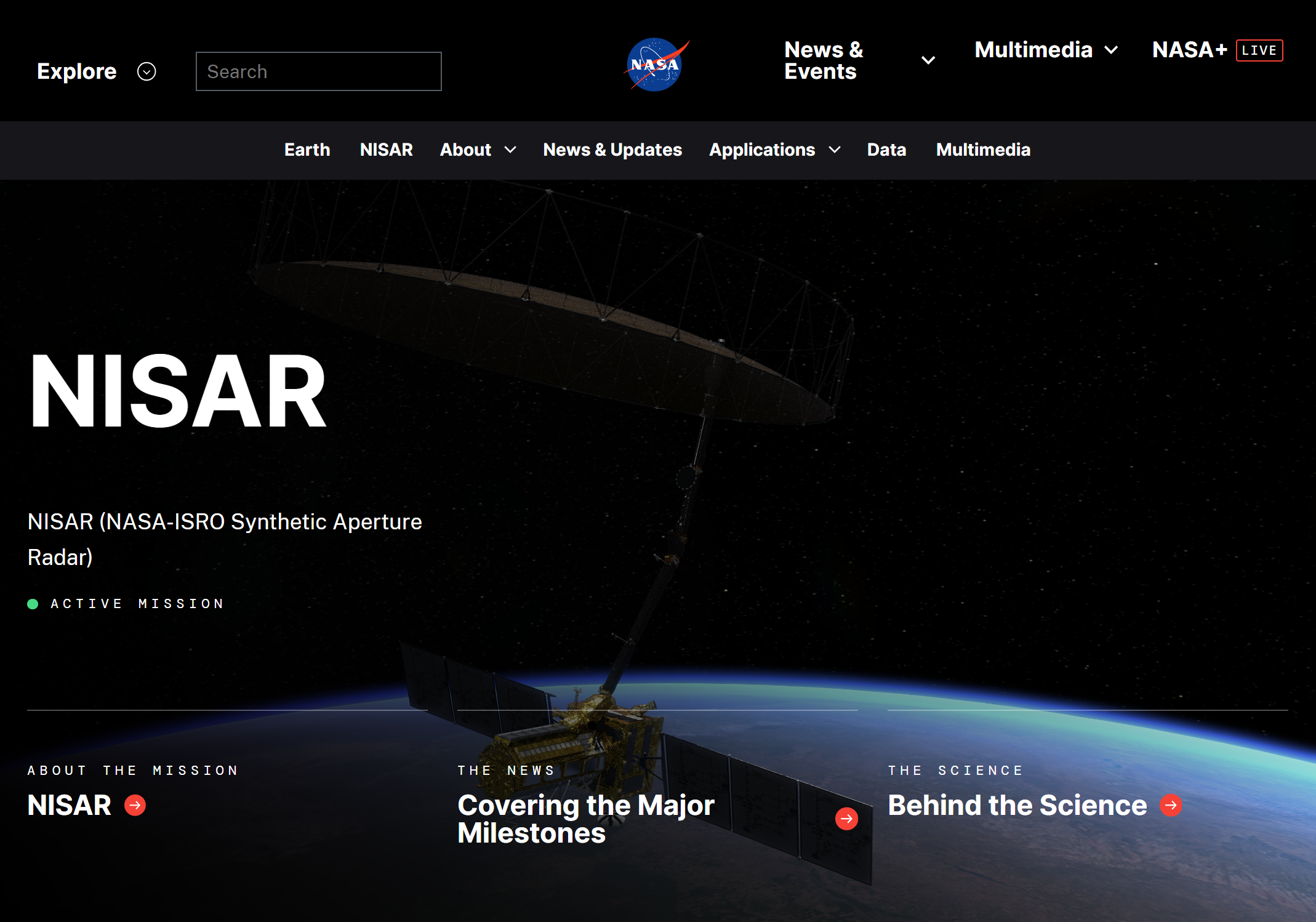The image size is (1316, 922).
Task: Click the green Active Mission status dot
Action: click(x=33, y=604)
